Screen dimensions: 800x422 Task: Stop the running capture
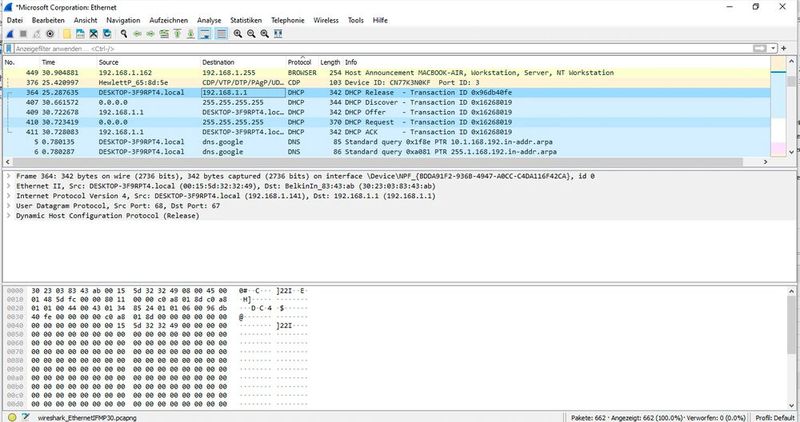(23, 34)
